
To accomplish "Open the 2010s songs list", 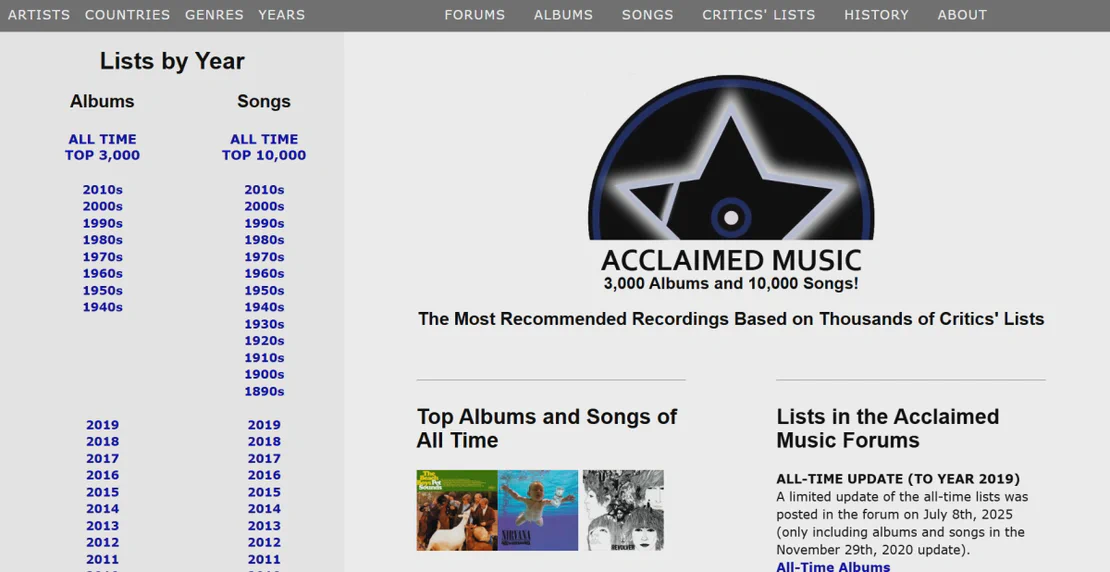I will [264, 190].
